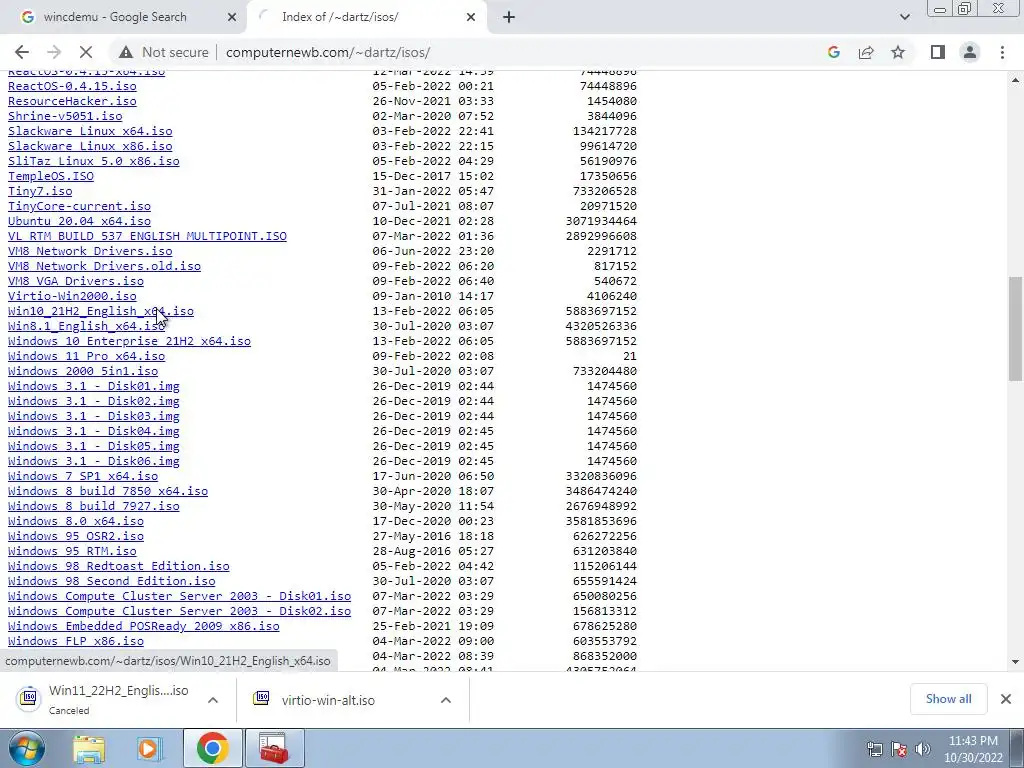
Task: Open the Action Center flag icon
Action: (899, 749)
